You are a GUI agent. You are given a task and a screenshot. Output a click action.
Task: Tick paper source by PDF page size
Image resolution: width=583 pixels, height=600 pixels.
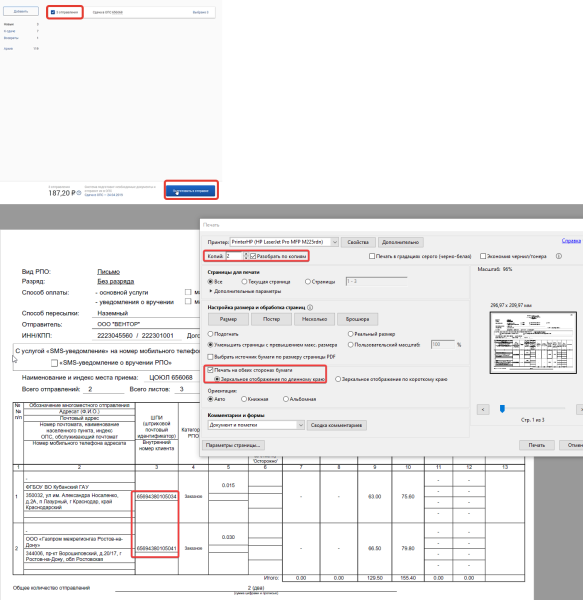[x=210, y=357]
